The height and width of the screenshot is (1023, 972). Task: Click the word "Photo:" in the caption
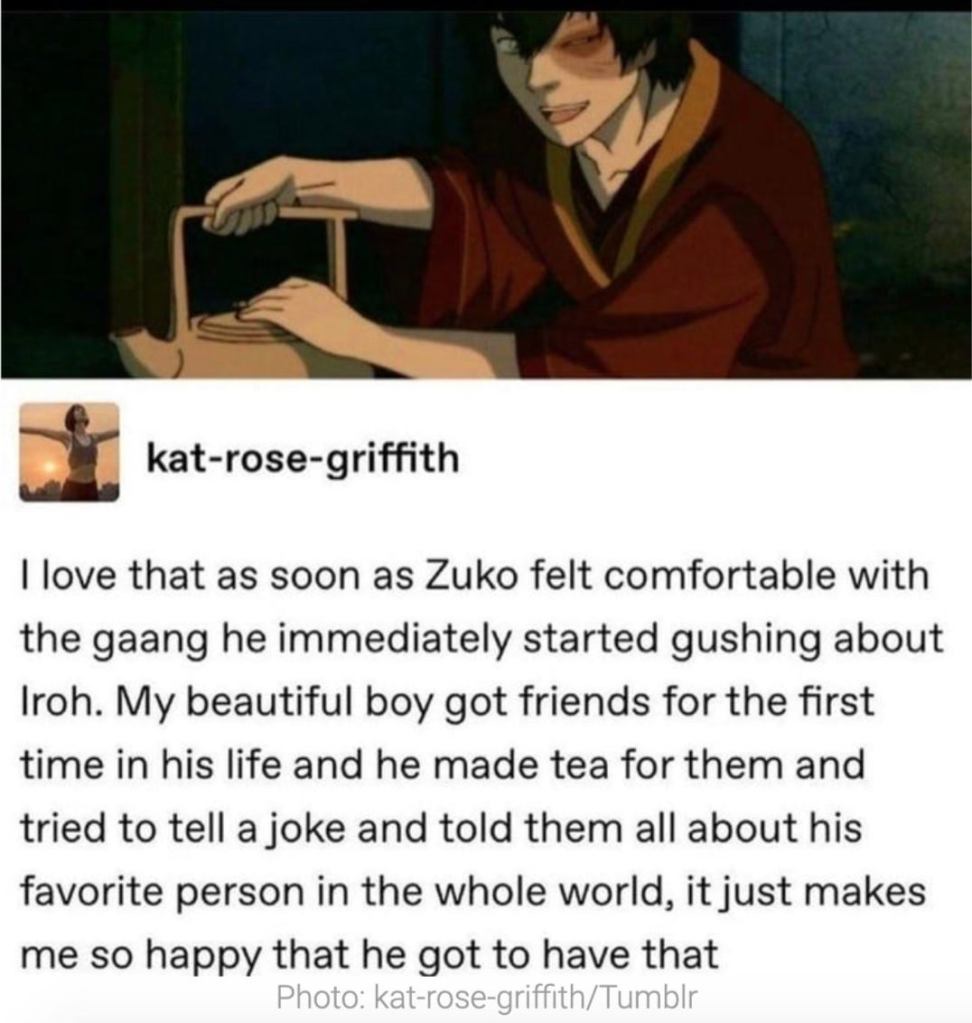[320, 997]
